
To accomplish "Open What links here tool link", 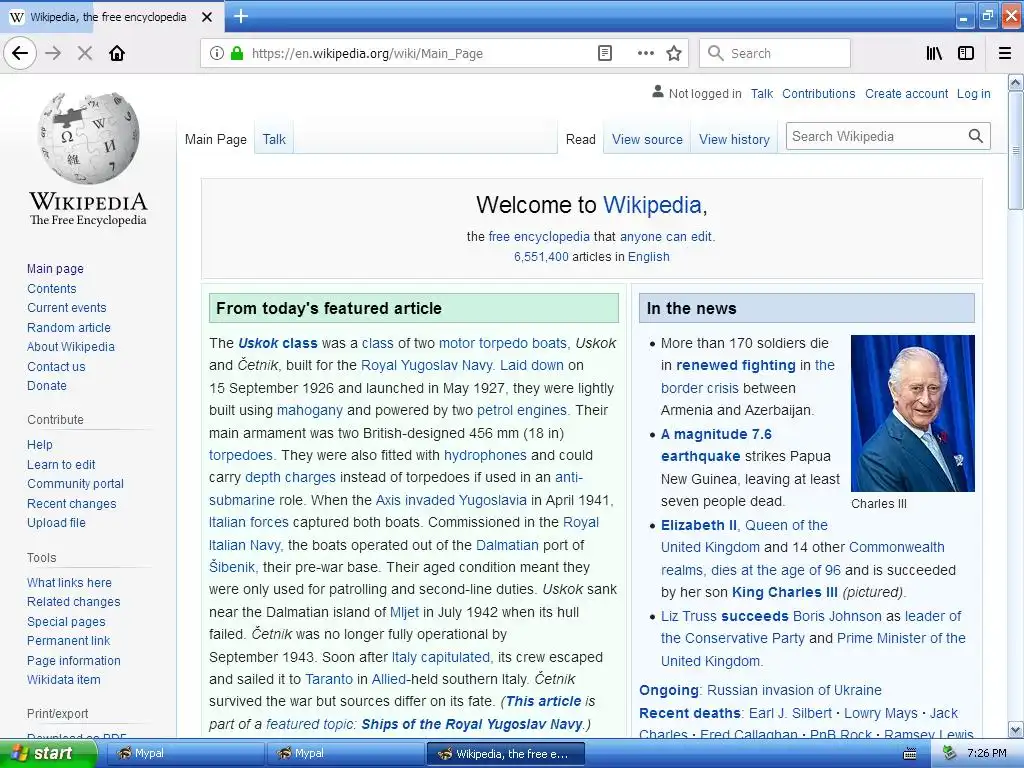I will coord(69,582).
